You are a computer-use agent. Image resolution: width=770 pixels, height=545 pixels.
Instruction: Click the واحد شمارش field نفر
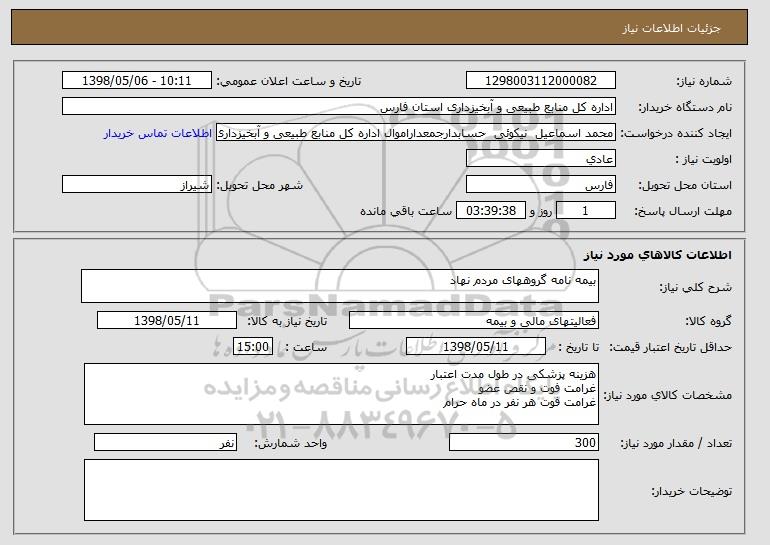click(x=165, y=442)
